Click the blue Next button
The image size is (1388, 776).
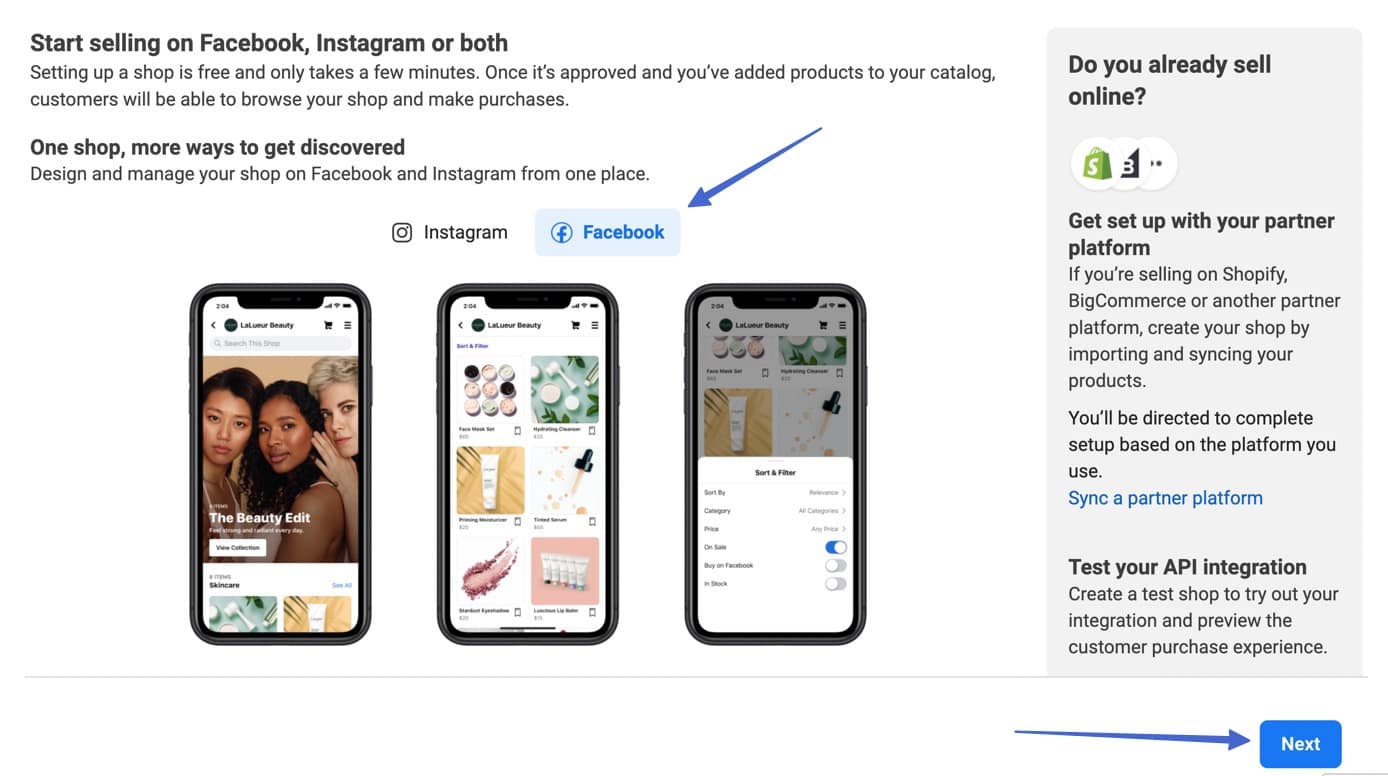(x=1300, y=744)
